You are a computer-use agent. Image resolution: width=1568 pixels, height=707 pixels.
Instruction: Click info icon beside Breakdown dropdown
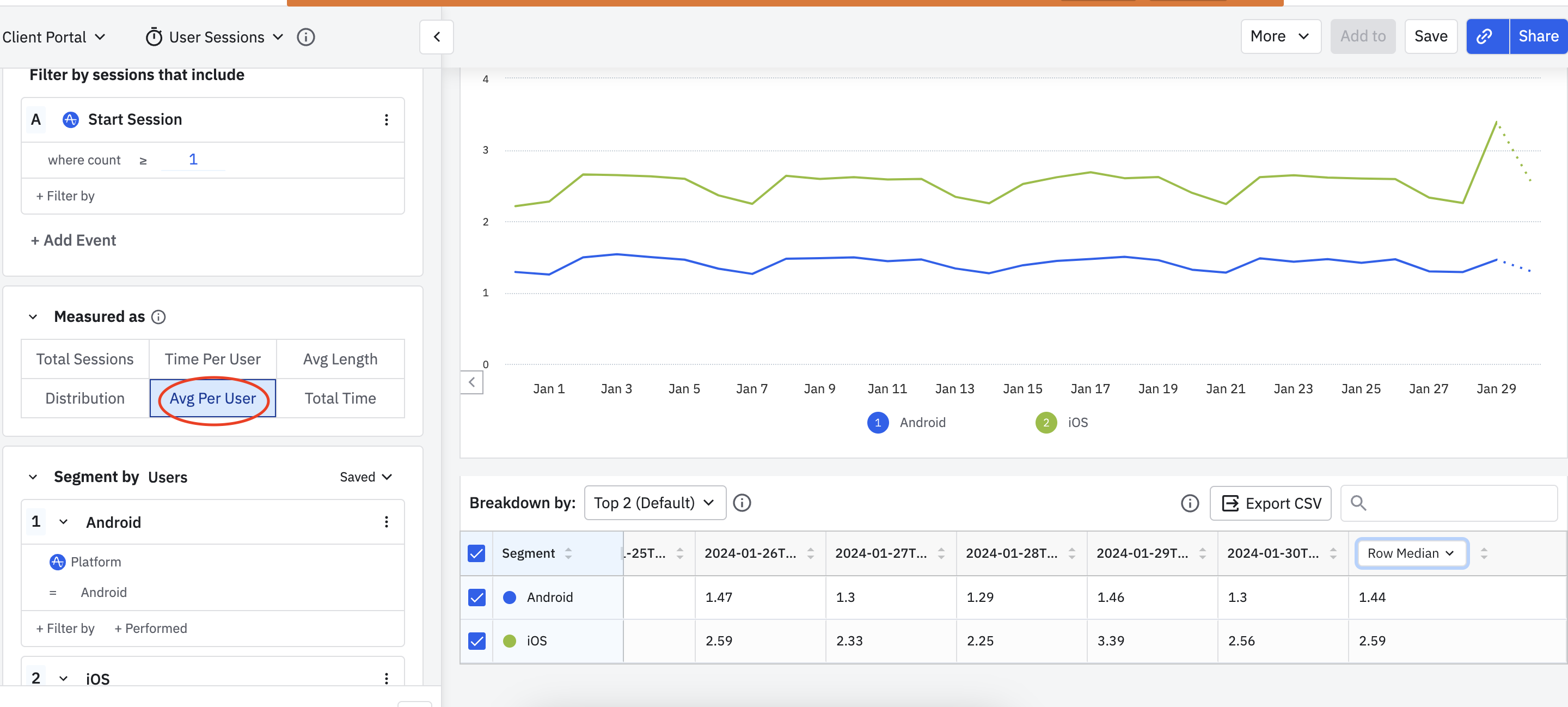[x=742, y=503]
